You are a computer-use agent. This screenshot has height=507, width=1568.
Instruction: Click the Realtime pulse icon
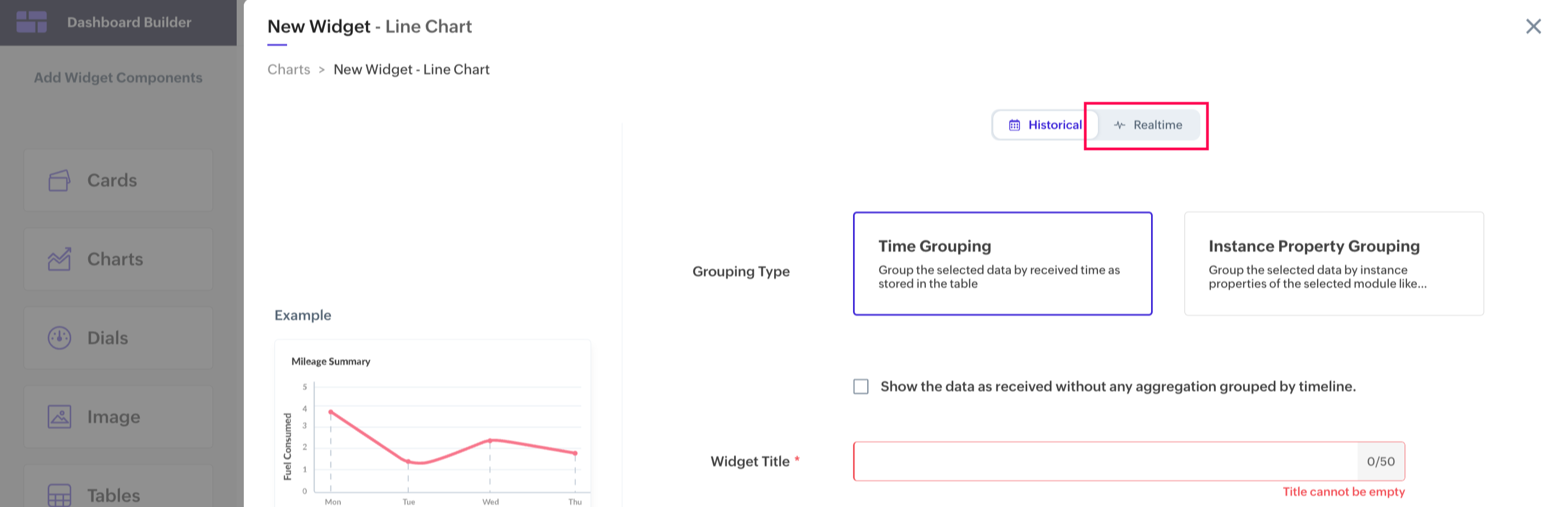click(1119, 125)
